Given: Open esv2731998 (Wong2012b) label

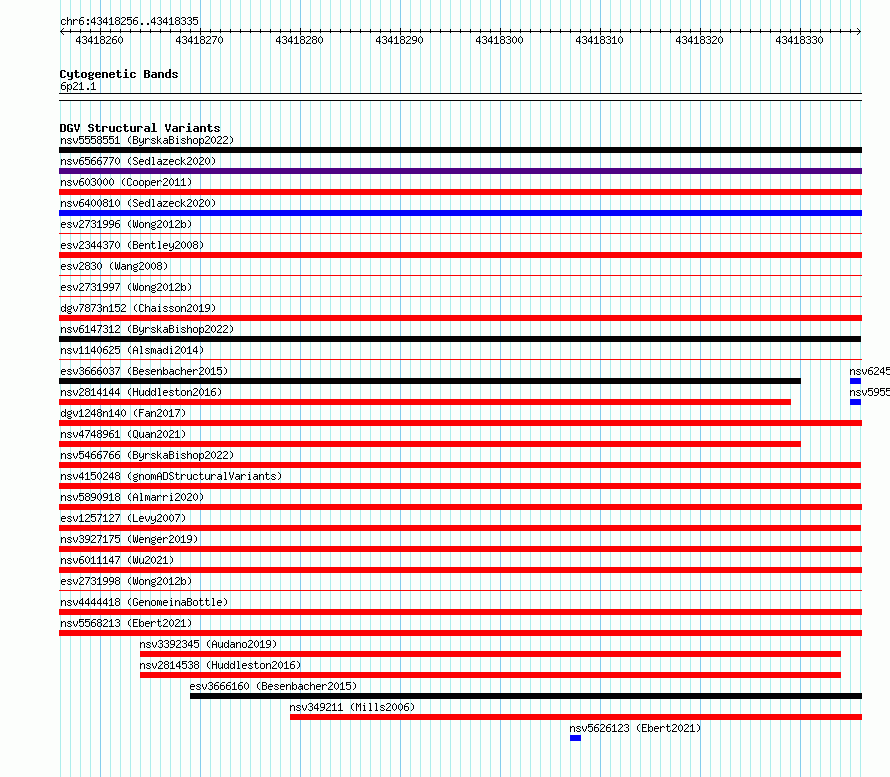Looking at the screenshot, I should [x=126, y=581].
